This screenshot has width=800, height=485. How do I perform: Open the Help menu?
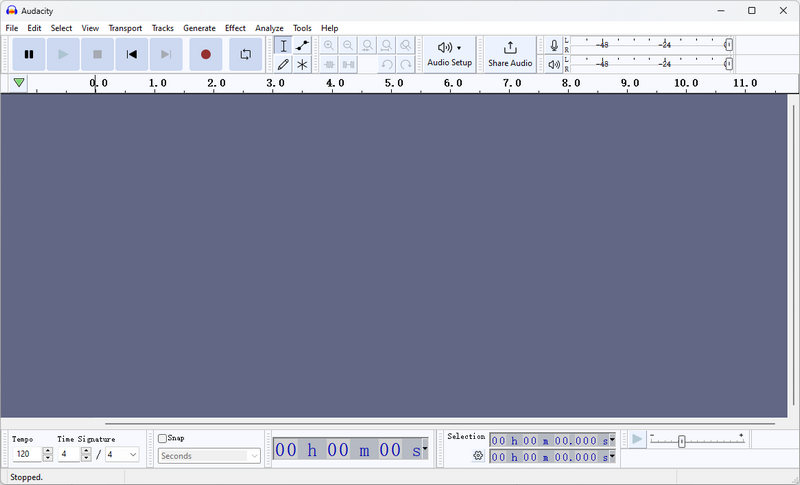[330, 28]
